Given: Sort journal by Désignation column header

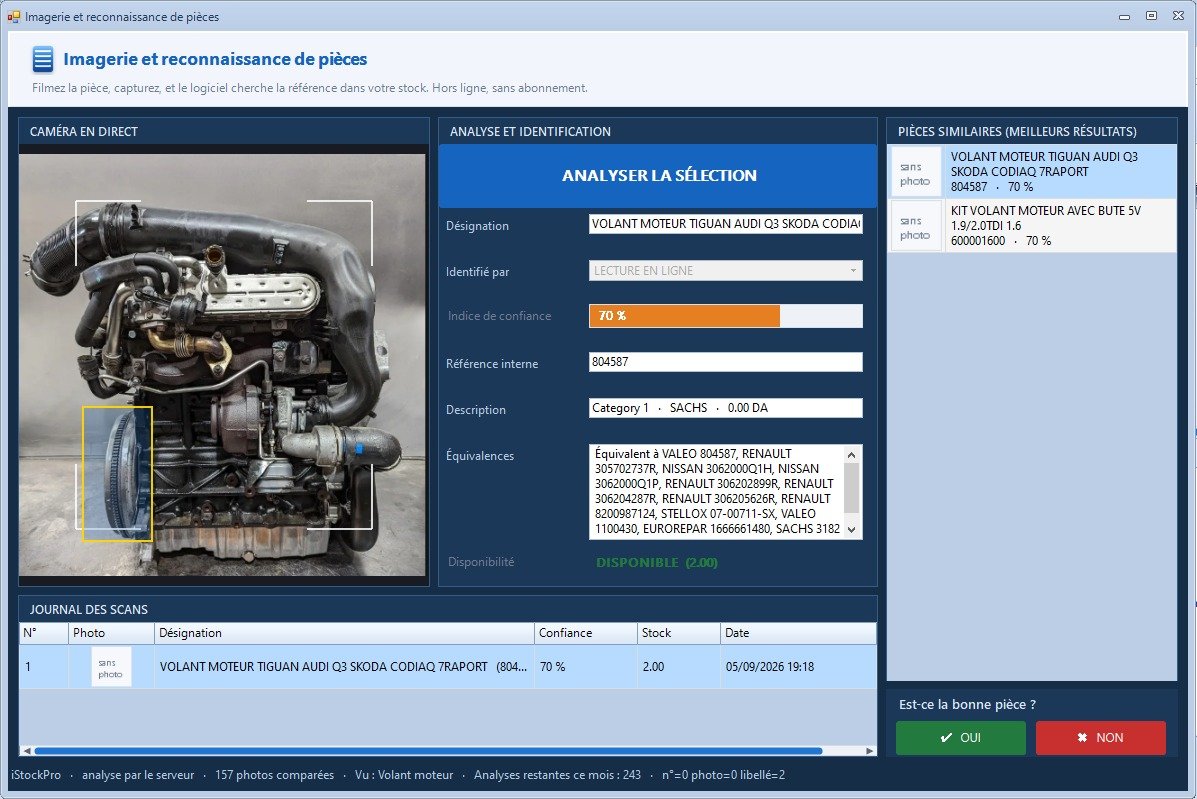Looking at the screenshot, I should click(x=344, y=633).
